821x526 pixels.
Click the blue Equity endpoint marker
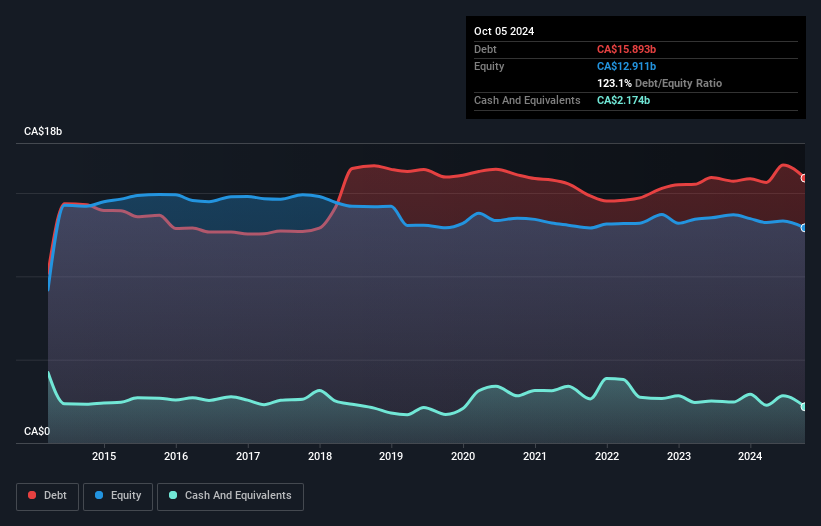pos(804,228)
